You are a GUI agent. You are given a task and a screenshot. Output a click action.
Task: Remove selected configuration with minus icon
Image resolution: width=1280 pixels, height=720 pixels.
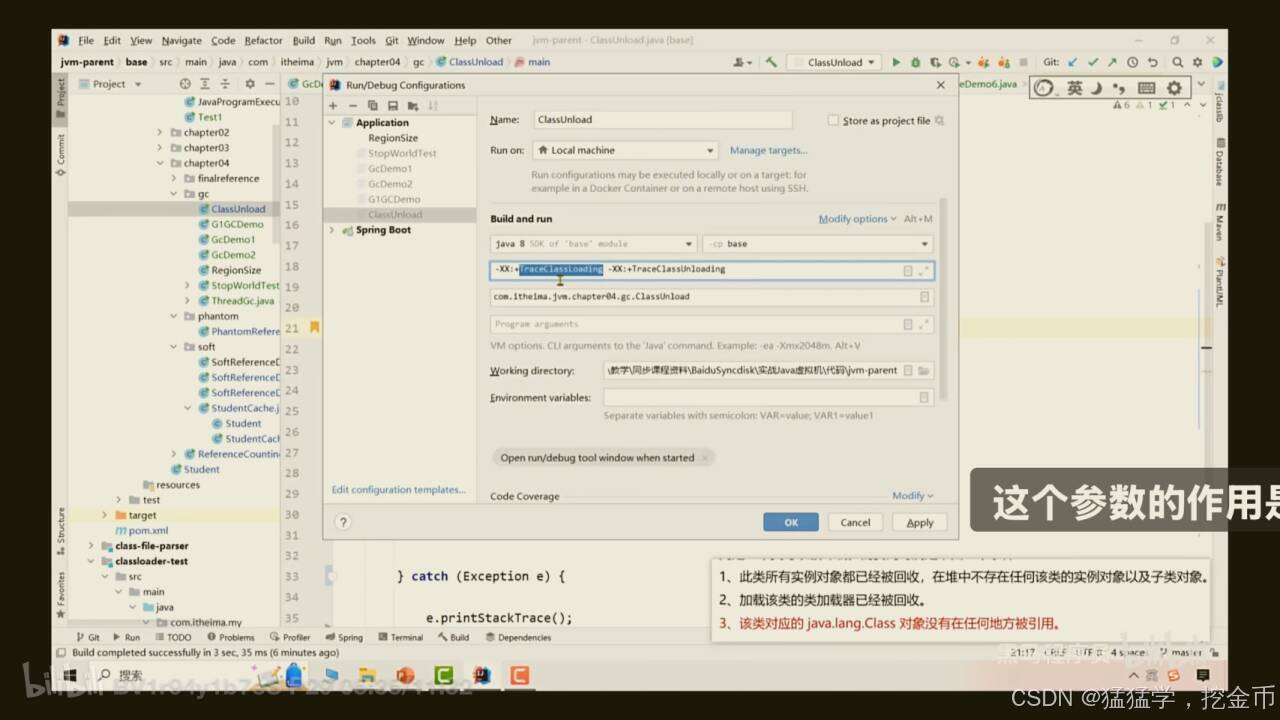[352, 105]
